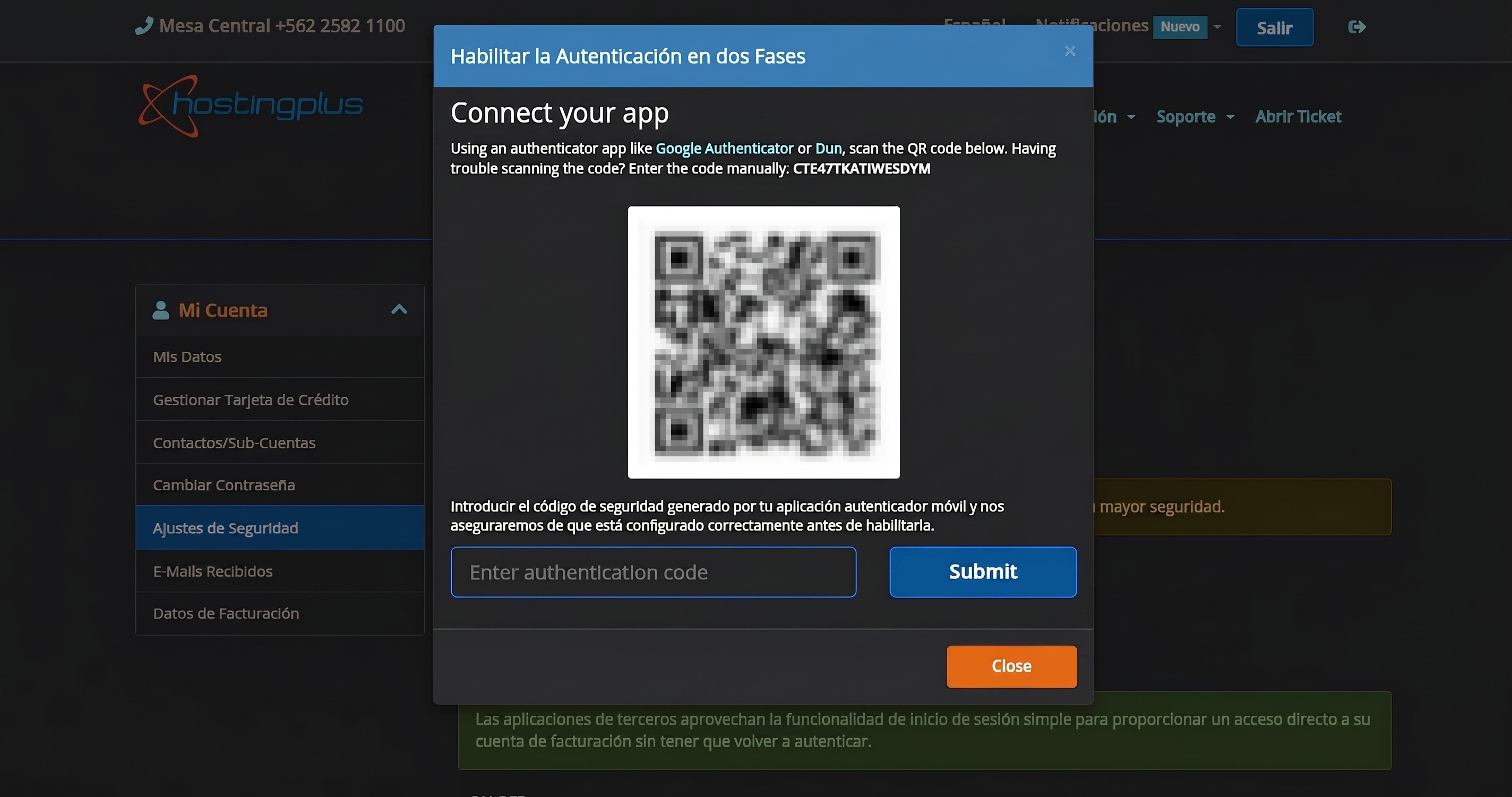Screen dimensions: 1512x797
Task: Click the hostingplus logo
Action: click(251, 106)
